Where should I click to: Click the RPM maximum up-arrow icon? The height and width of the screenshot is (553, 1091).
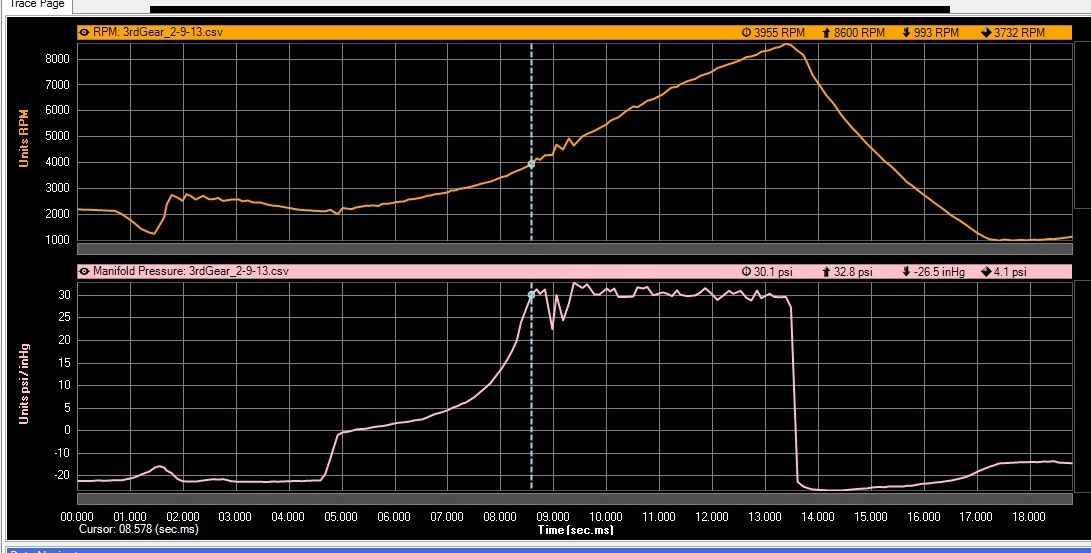click(826, 32)
